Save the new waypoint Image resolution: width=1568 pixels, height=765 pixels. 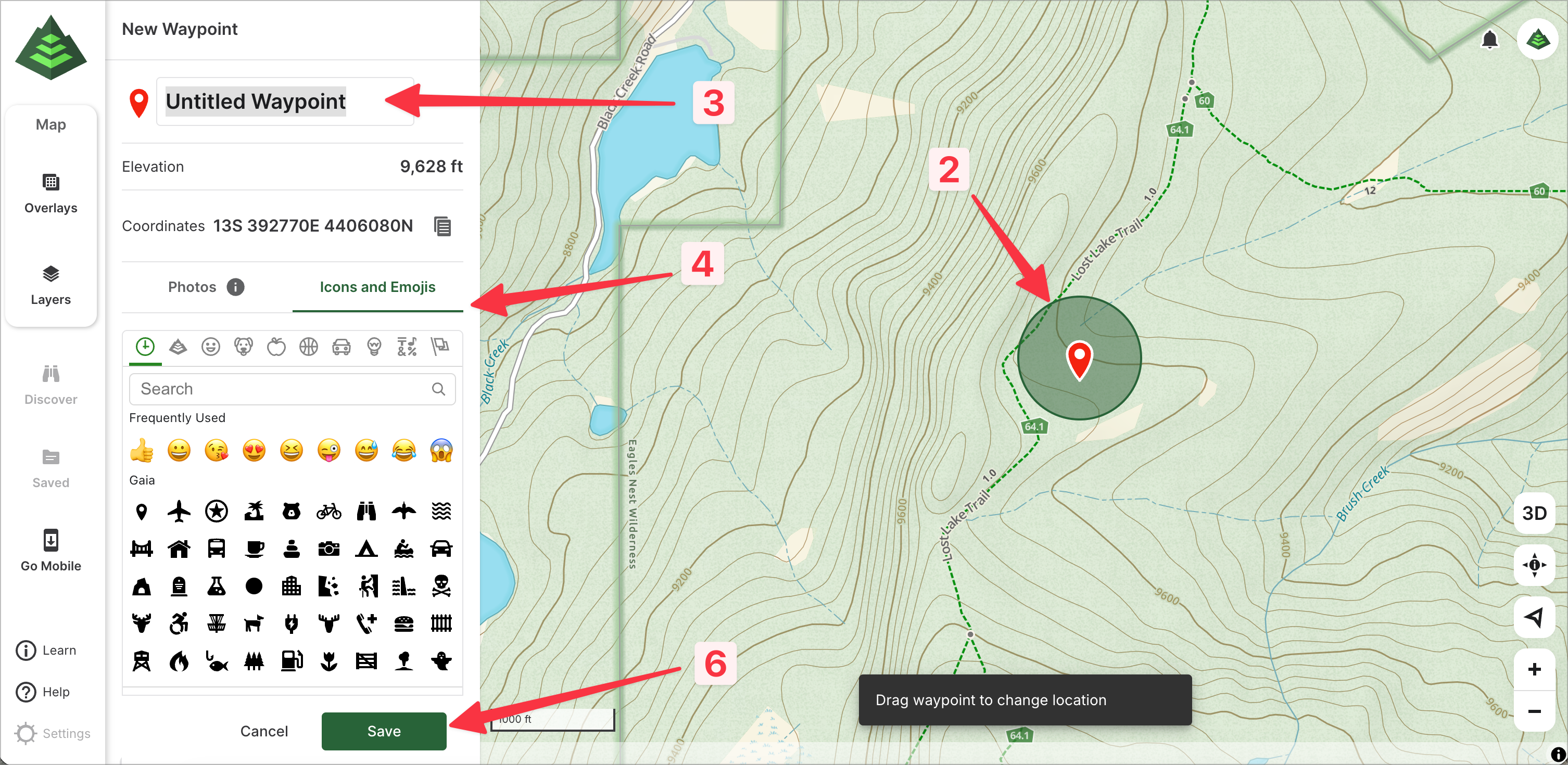coord(384,731)
